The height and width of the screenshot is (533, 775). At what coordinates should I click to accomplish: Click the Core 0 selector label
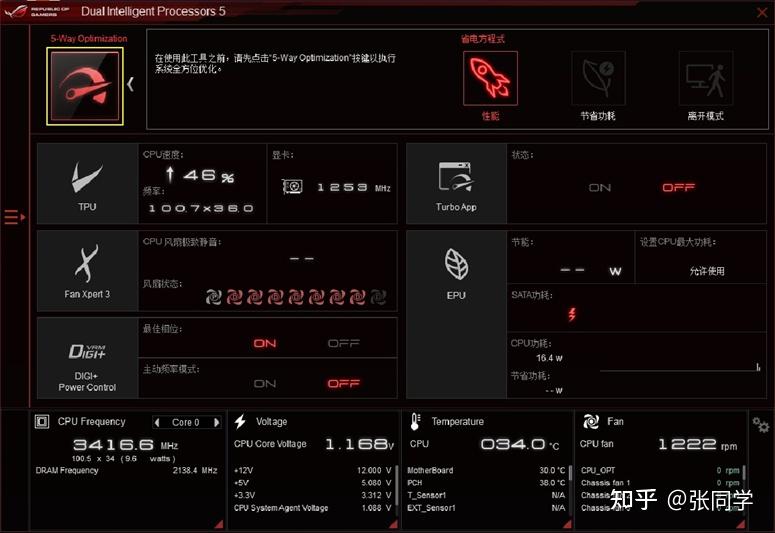186,422
